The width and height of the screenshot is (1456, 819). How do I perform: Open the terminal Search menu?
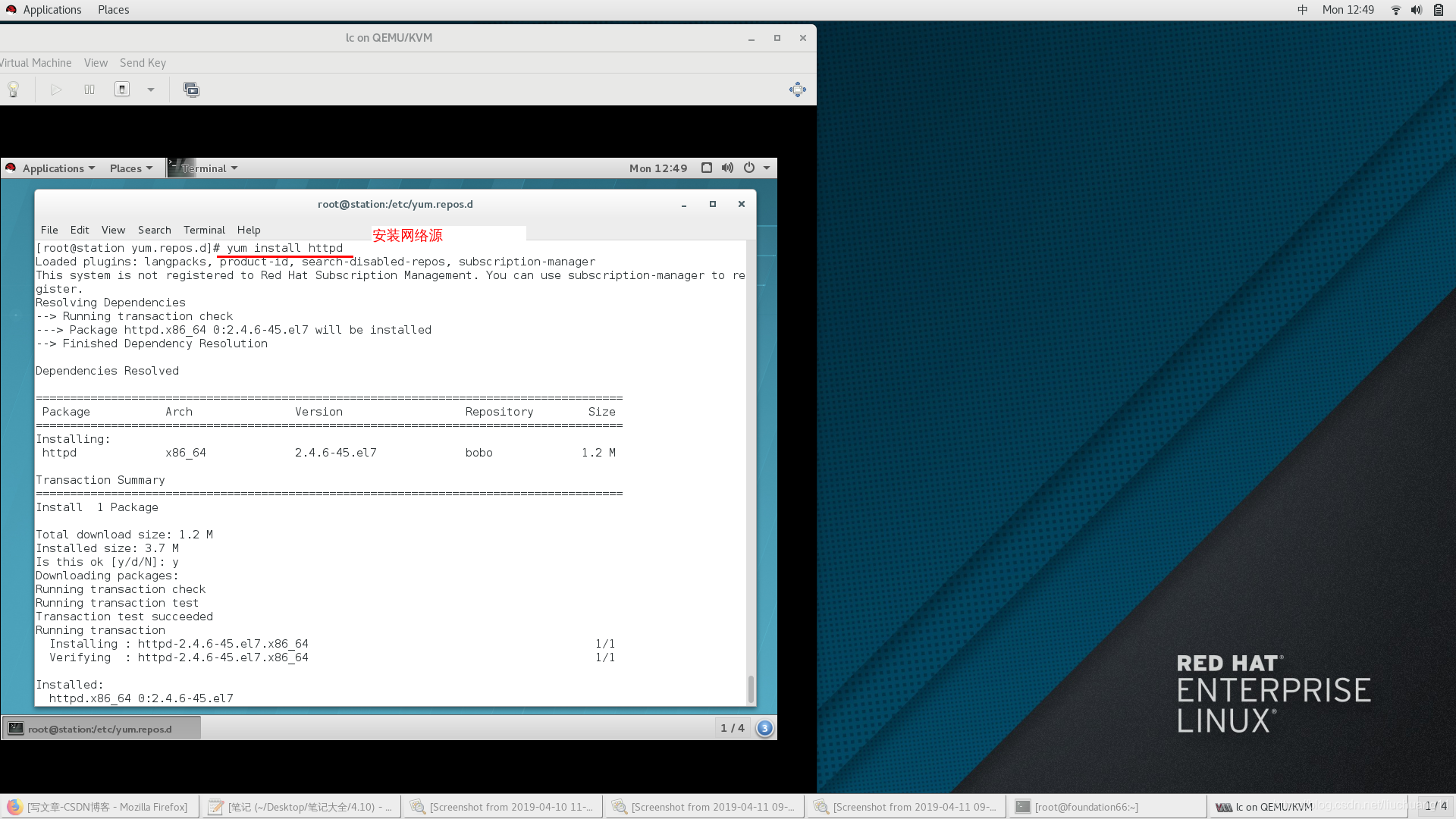pyautogui.click(x=155, y=230)
